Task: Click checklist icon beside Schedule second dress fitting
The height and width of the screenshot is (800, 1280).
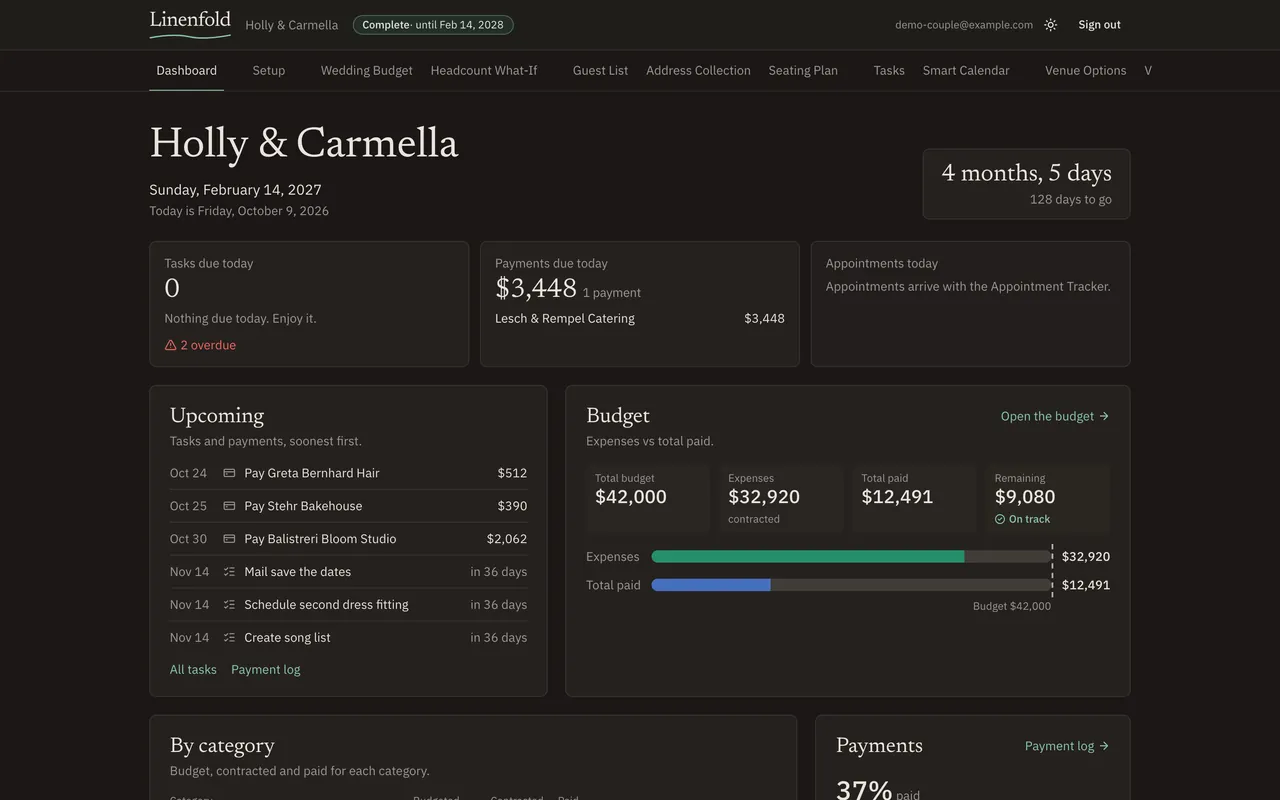Action: tap(229, 605)
